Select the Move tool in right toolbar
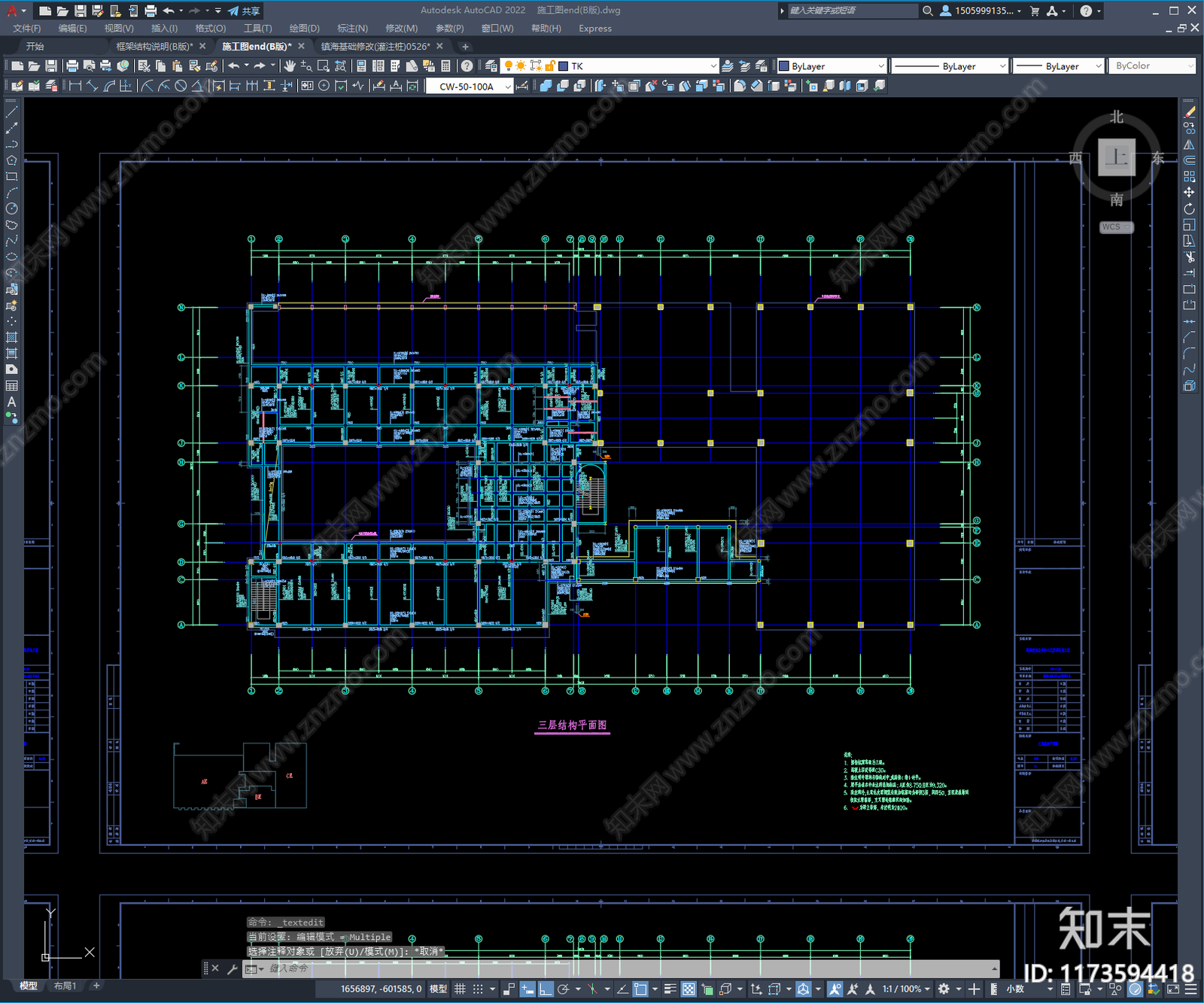The width and height of the screenshot is (1204, 1003). [x=1189, y=193]
